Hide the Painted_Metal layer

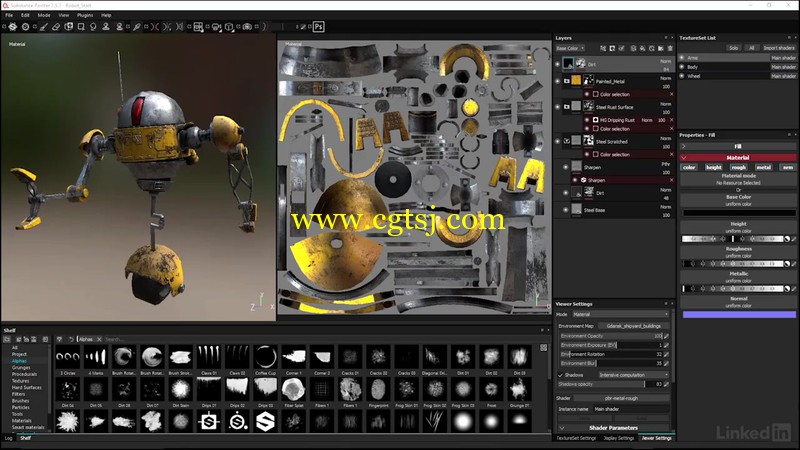click(x=558, y=81)
